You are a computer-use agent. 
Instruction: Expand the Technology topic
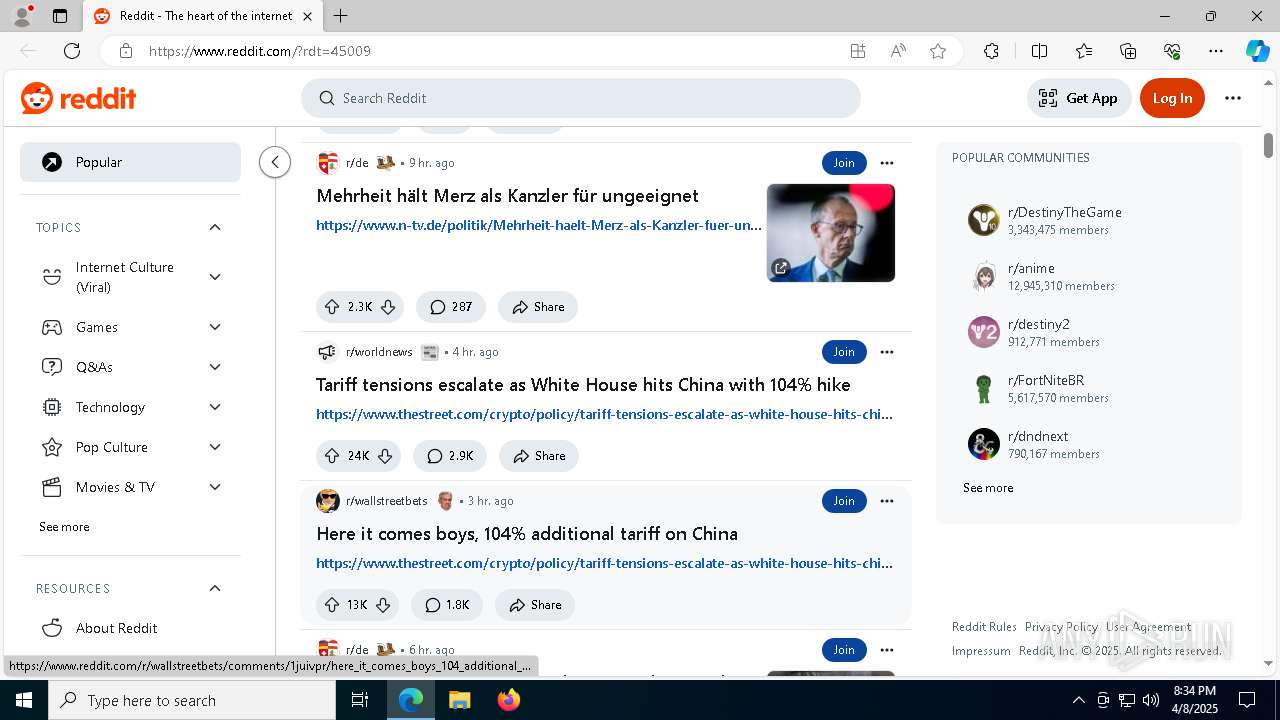click(215, 407)
